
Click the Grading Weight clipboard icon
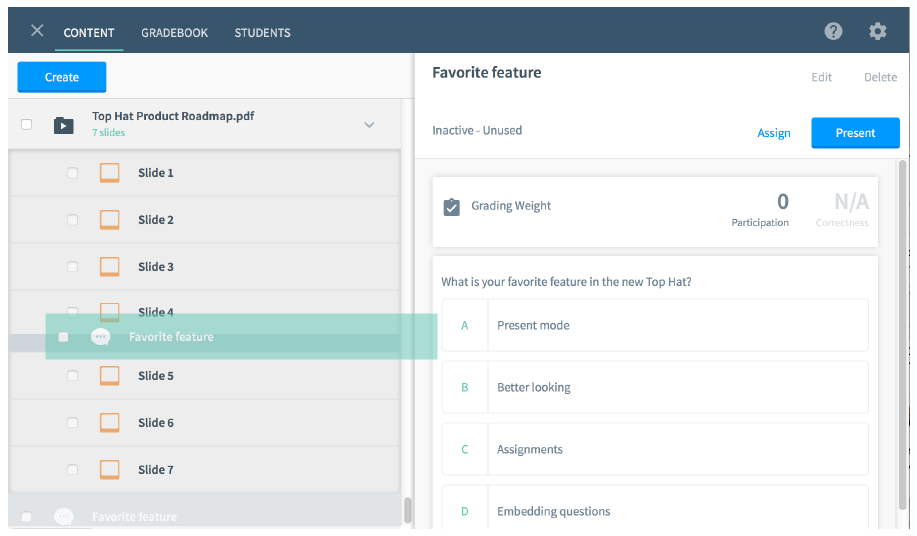coord(451,207)
